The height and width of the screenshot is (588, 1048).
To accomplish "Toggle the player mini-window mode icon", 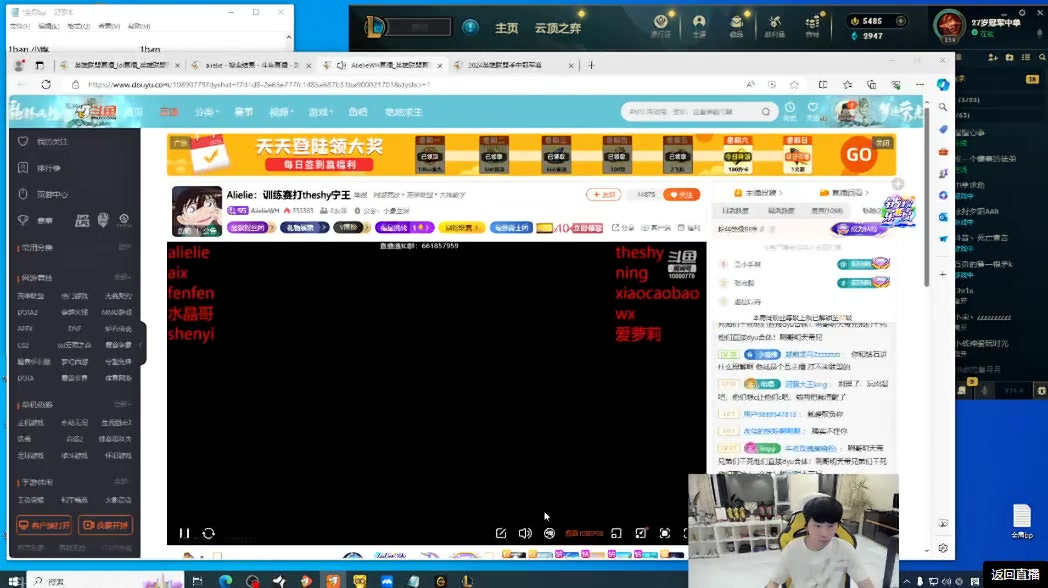I will pyautogui.click(x=616, y=533).
